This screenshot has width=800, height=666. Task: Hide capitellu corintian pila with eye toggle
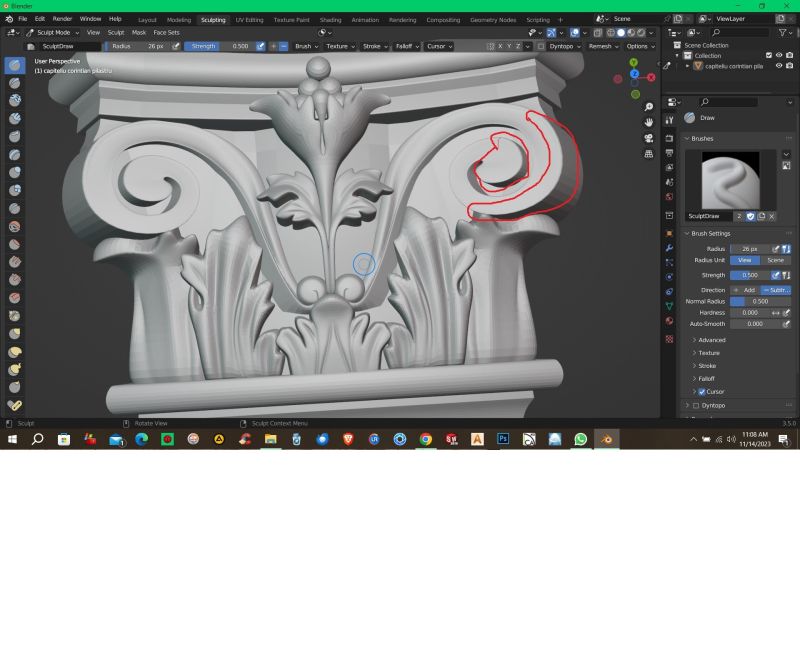(779, 66)
